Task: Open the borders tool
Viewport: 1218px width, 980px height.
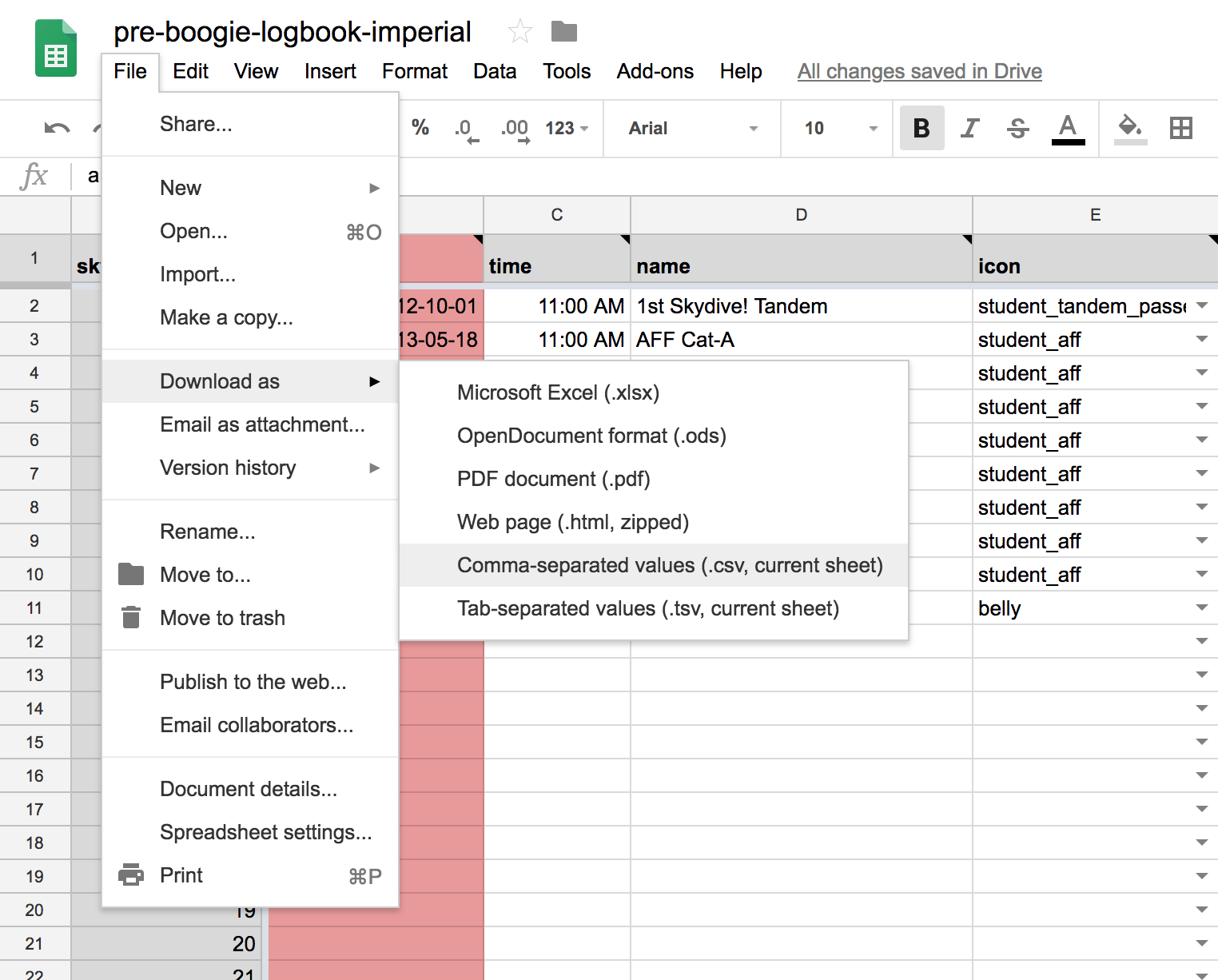Action: click(x=1180, y=128)
